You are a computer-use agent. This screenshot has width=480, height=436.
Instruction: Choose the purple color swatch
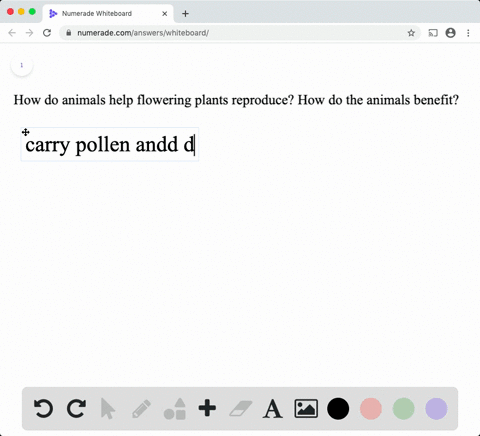(x=436, y=408)
